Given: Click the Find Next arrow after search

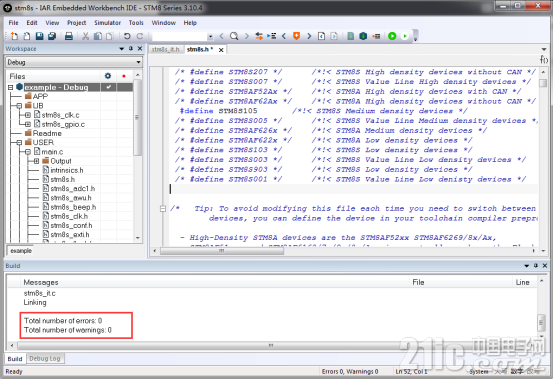Looking at the screenshot, I should pos(247,36).
